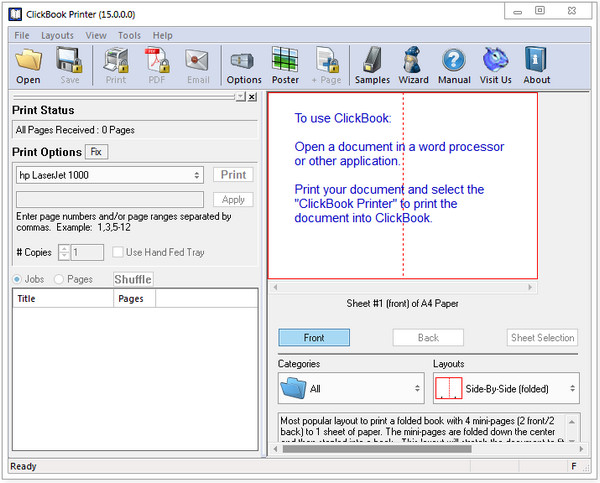Image resolution: width=600 pixels, height=483 pixels.
Task: Open the Layouts menu
Action: tap(57, 35)
